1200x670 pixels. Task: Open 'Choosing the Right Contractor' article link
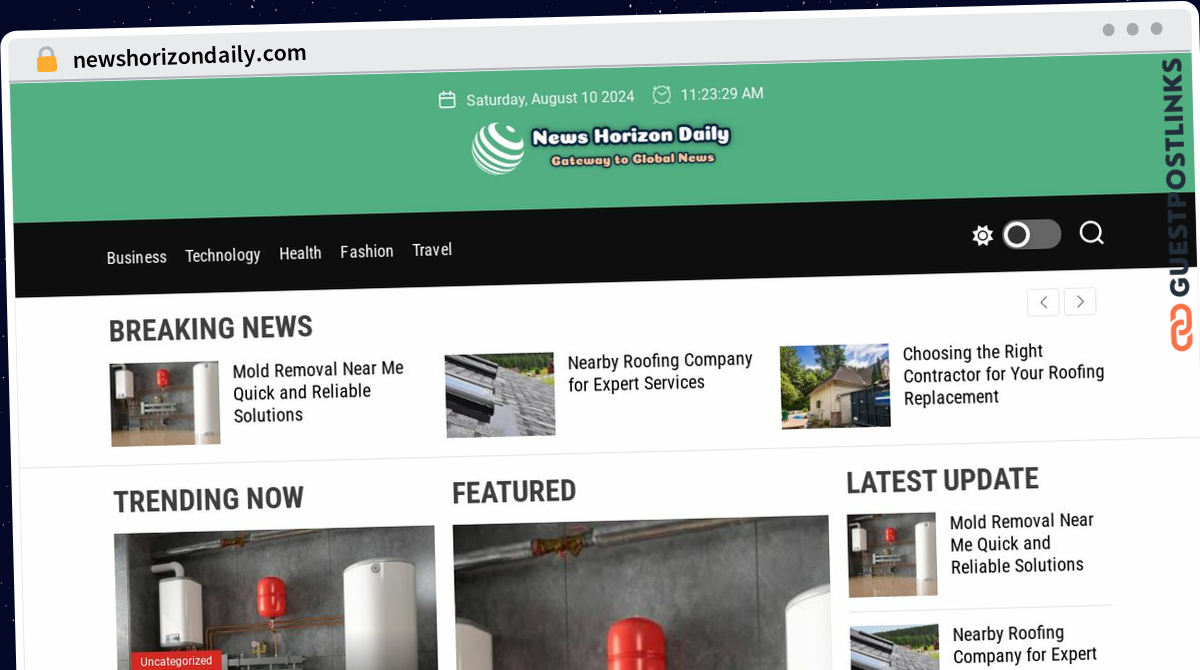click(1003, 375)
